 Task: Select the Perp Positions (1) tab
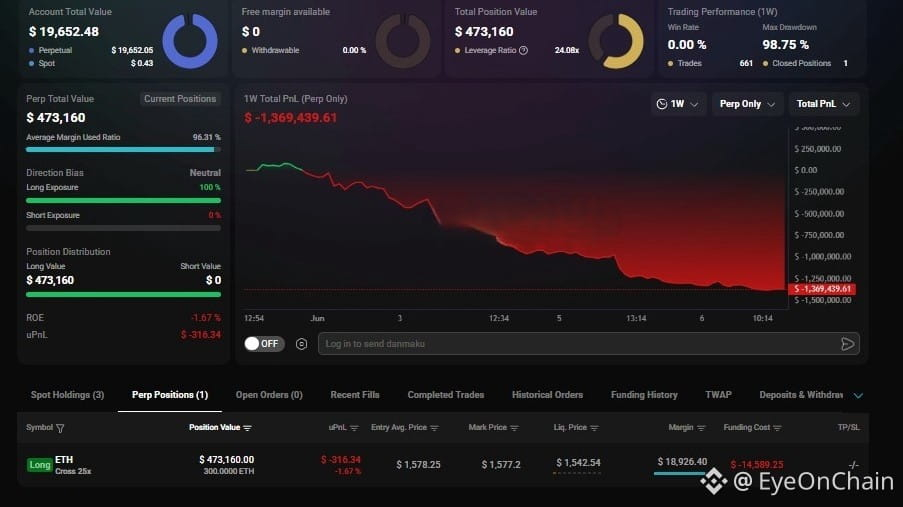(x=170, y=395)
